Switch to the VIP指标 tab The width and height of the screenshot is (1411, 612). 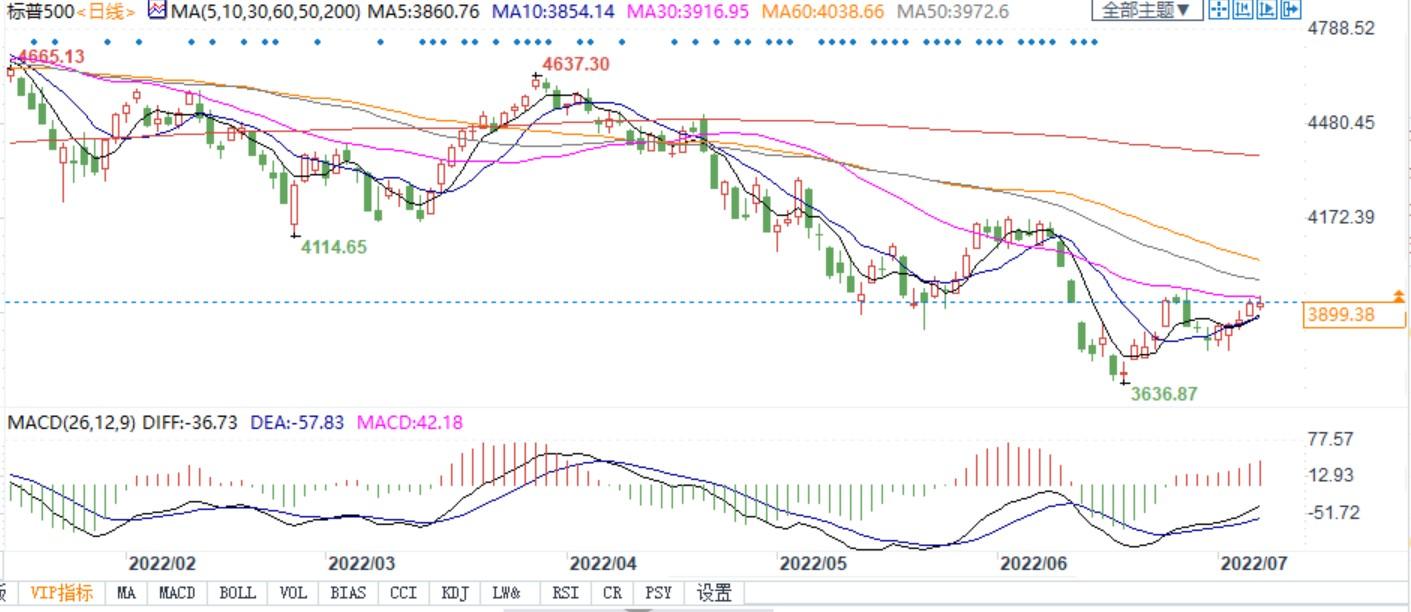click(x=62, y=593)
